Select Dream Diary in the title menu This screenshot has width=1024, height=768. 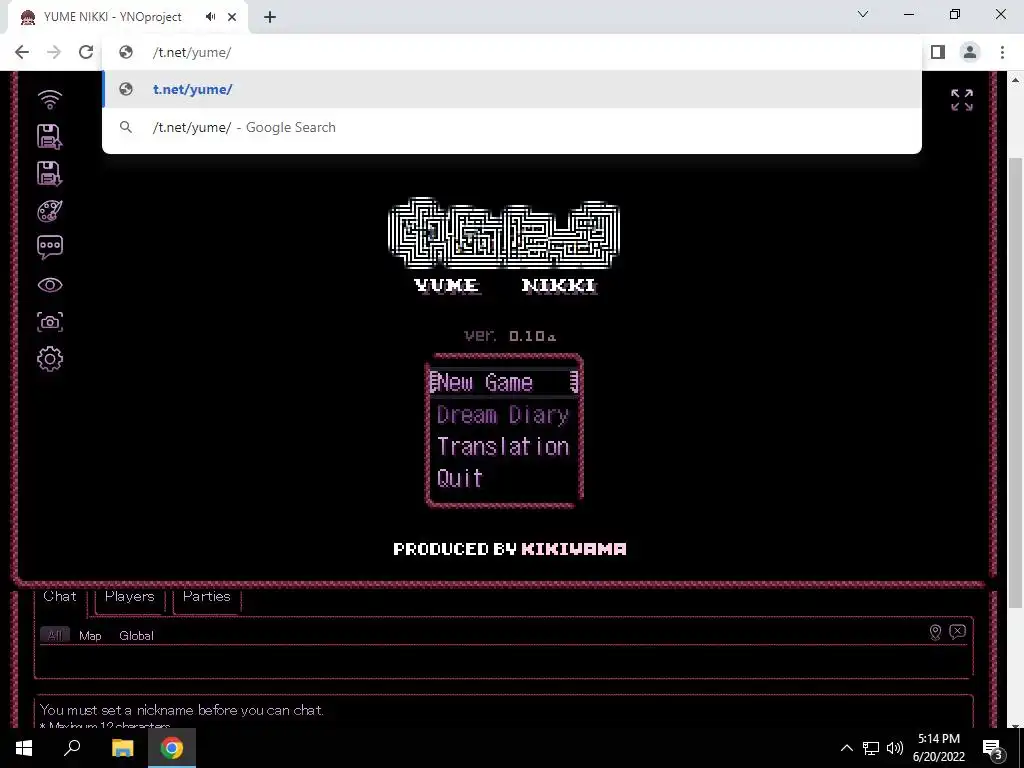503,415
